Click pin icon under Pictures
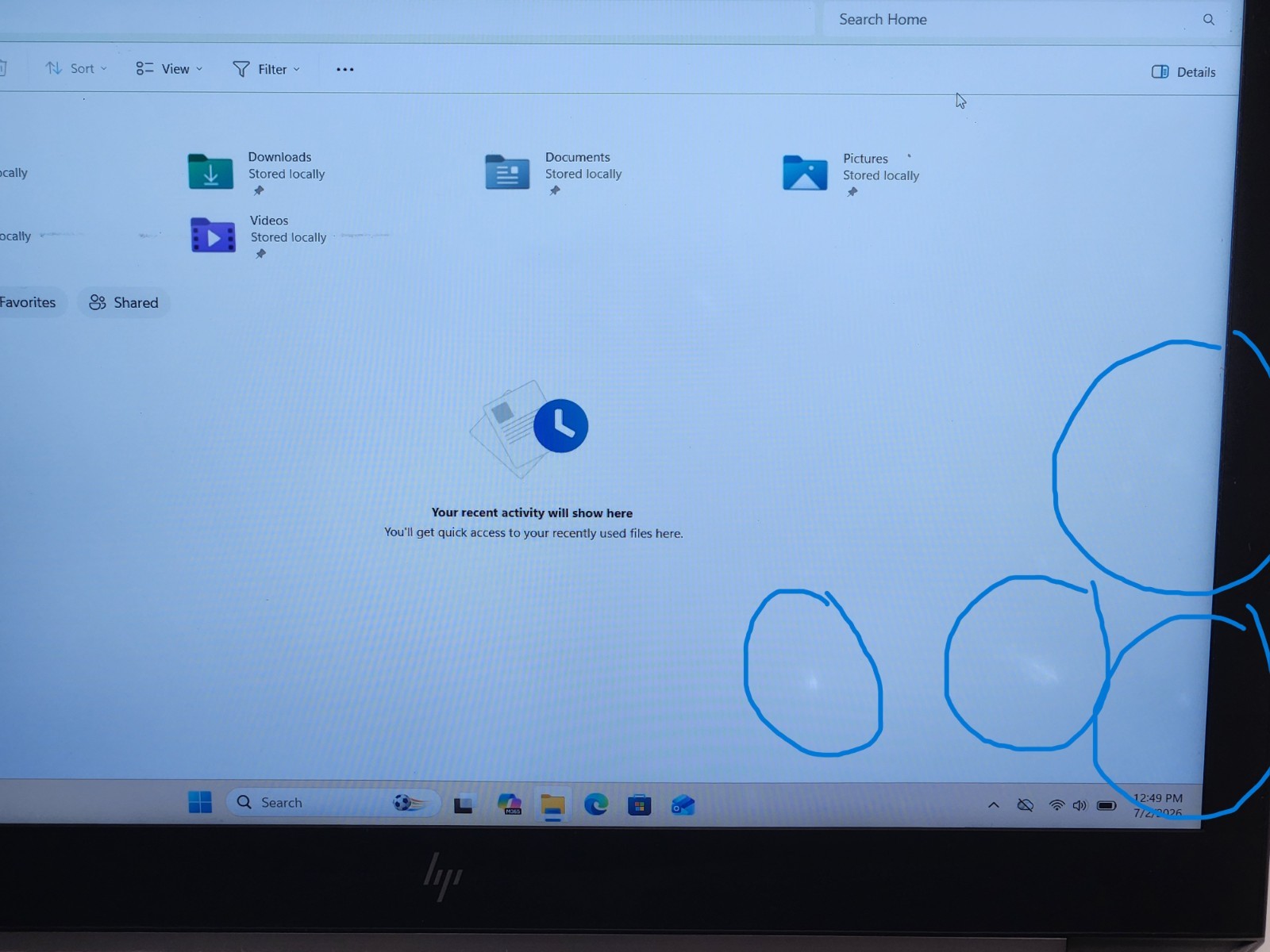The width and height of the screenshot is (1270, 952). pyautogui.click(x=852, y=192)
